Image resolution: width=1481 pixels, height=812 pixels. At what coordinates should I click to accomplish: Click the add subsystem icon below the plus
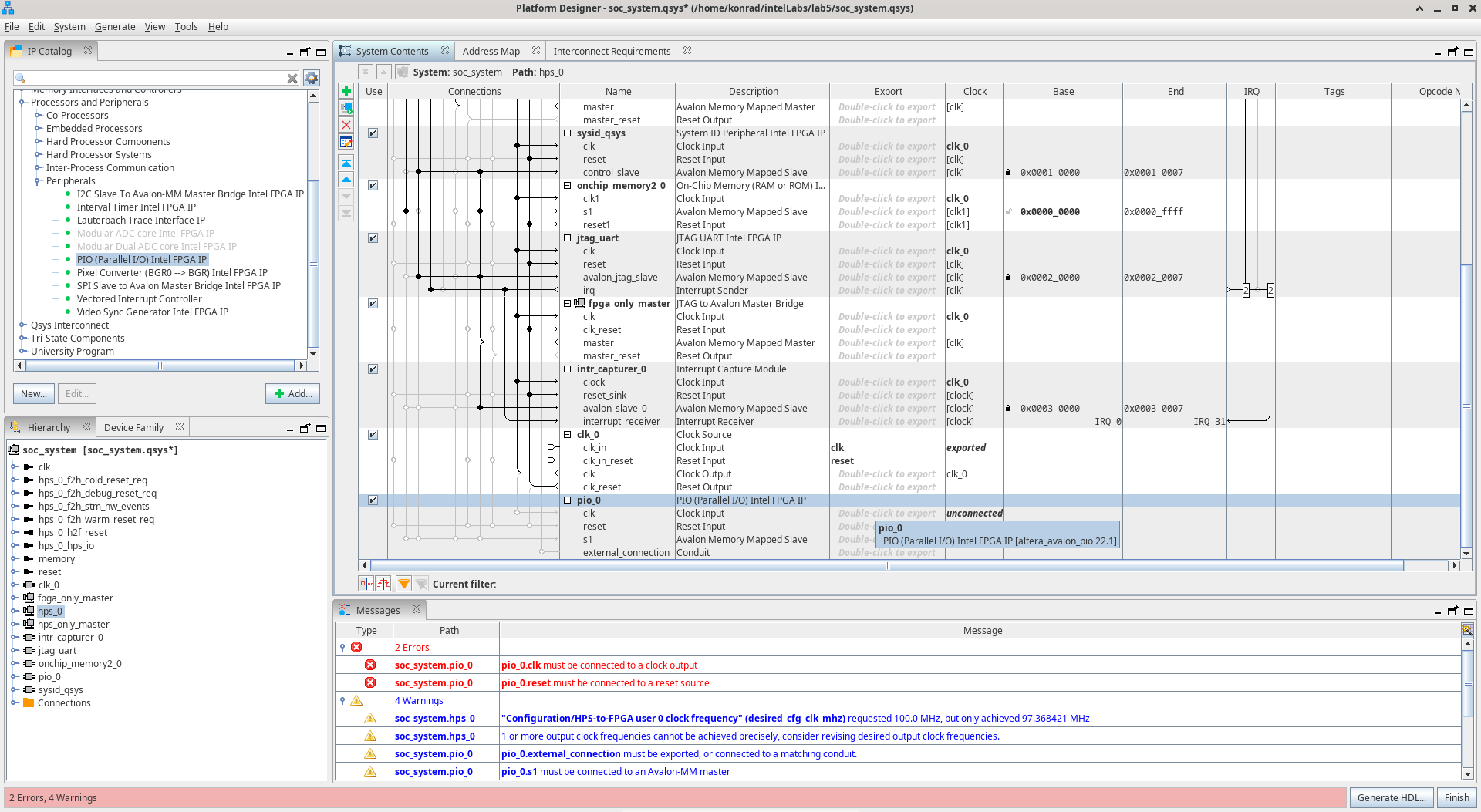pos(346,108)
